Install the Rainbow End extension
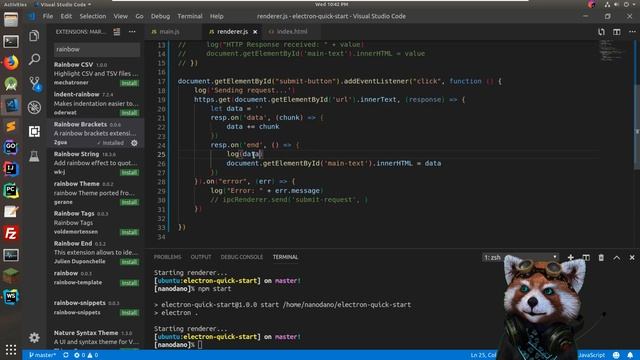Screen dimensions: 640x360 (x=129, y=262)
